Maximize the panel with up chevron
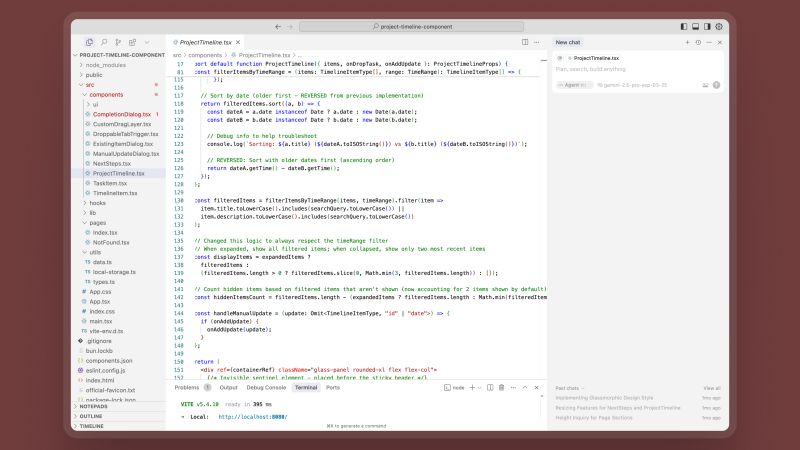This screenshot has height=450, width=800. tap(524, 388)
